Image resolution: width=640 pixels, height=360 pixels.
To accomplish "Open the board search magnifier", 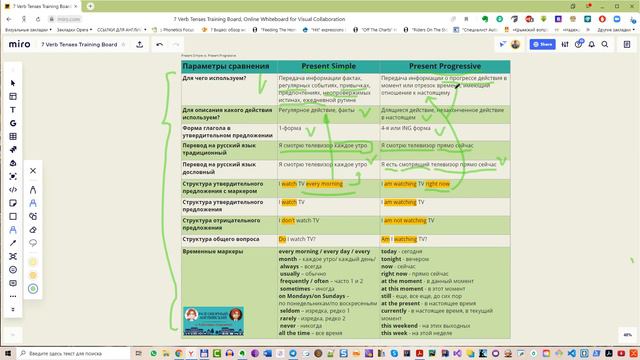I will 605,44.
